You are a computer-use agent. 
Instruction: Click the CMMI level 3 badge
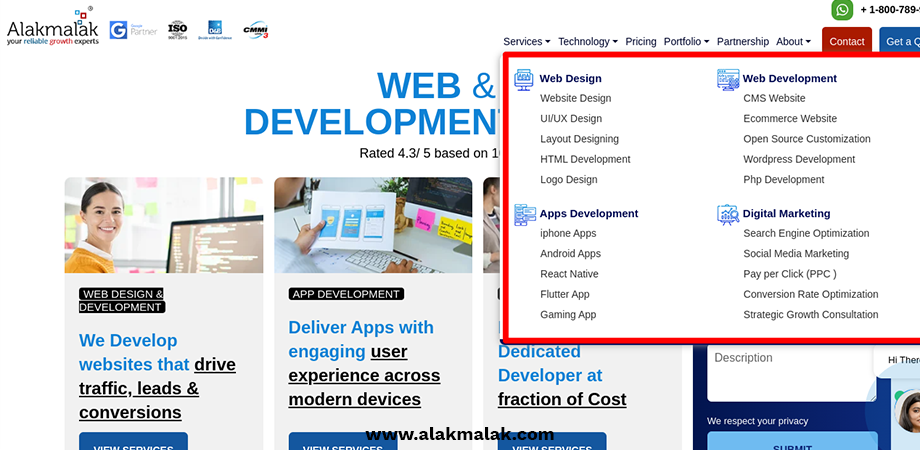coord(256,30)
